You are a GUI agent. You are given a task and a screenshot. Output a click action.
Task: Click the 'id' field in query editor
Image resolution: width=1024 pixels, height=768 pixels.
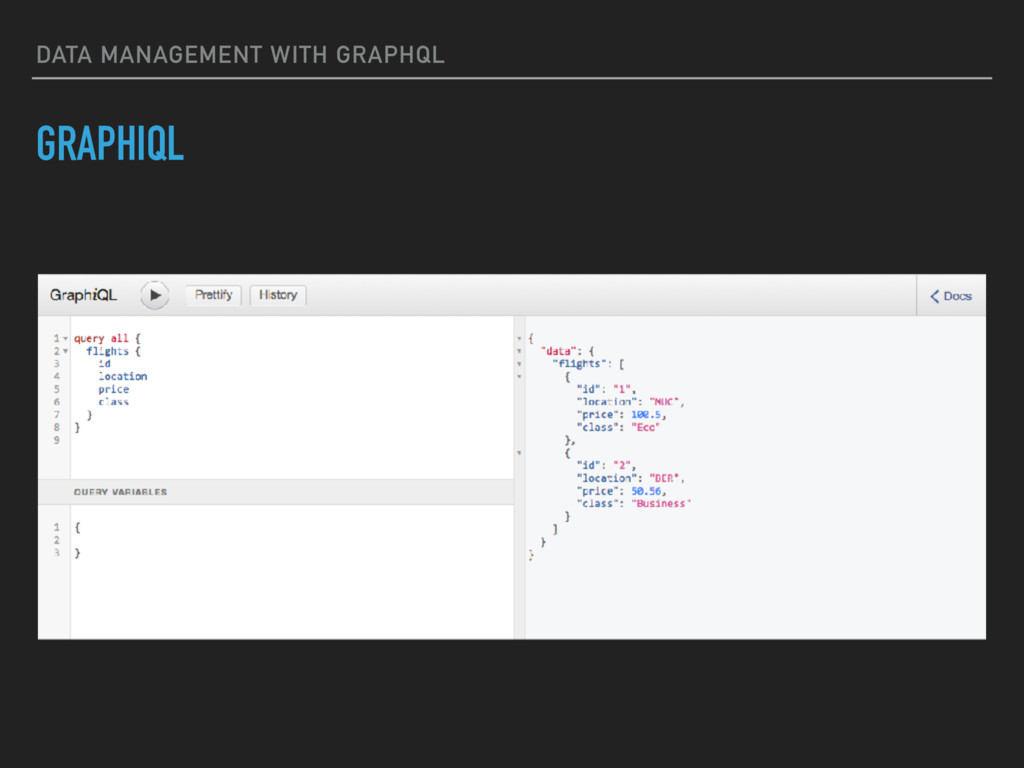click(x=104, y=364)
